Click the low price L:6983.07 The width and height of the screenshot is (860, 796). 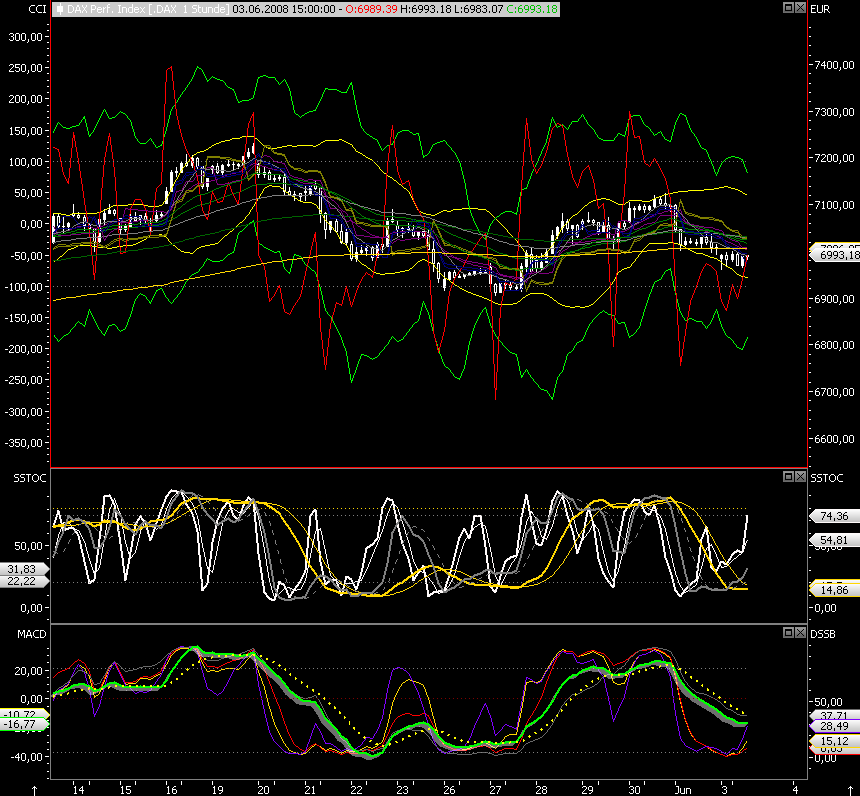pyautogui.click(x=477, y=9)
